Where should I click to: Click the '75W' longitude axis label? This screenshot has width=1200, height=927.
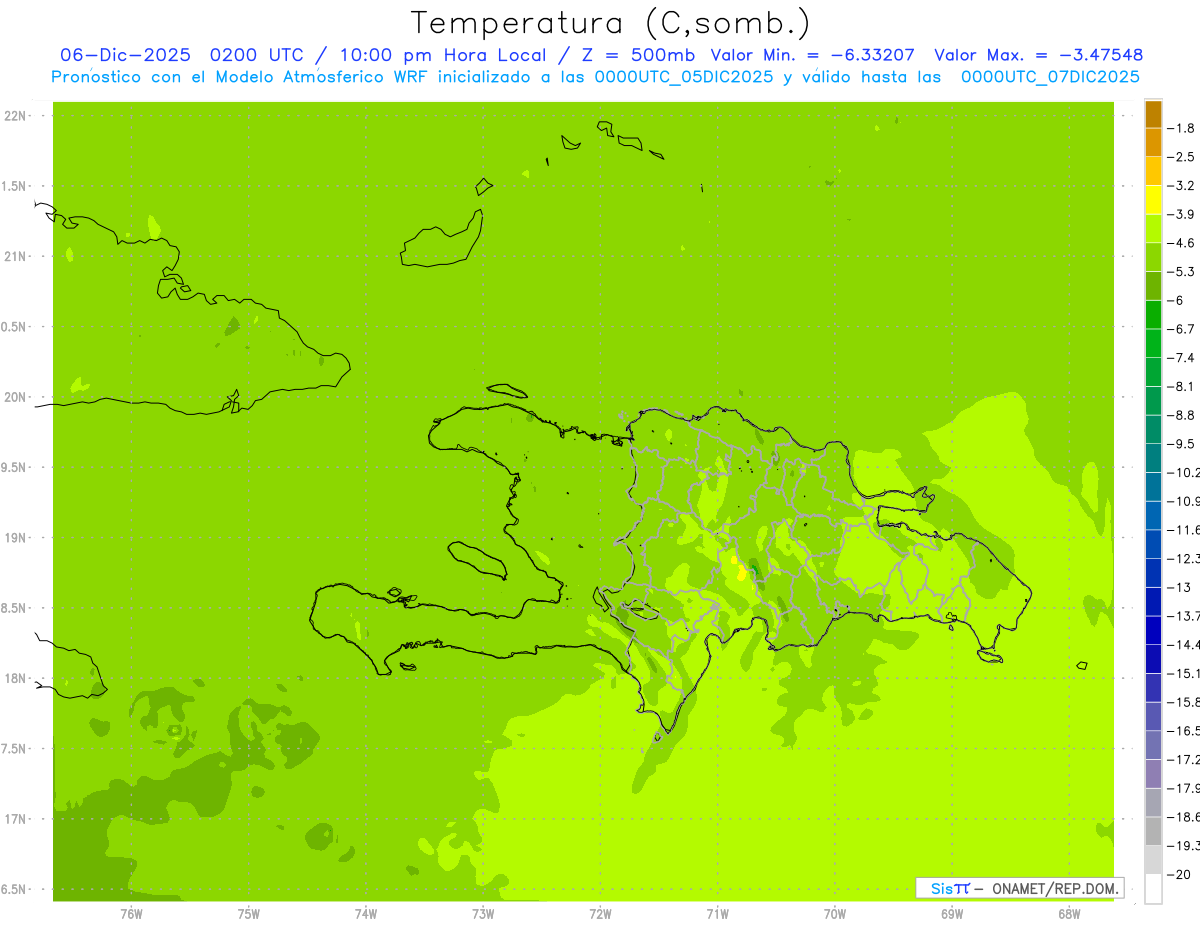tap(249, 914)
